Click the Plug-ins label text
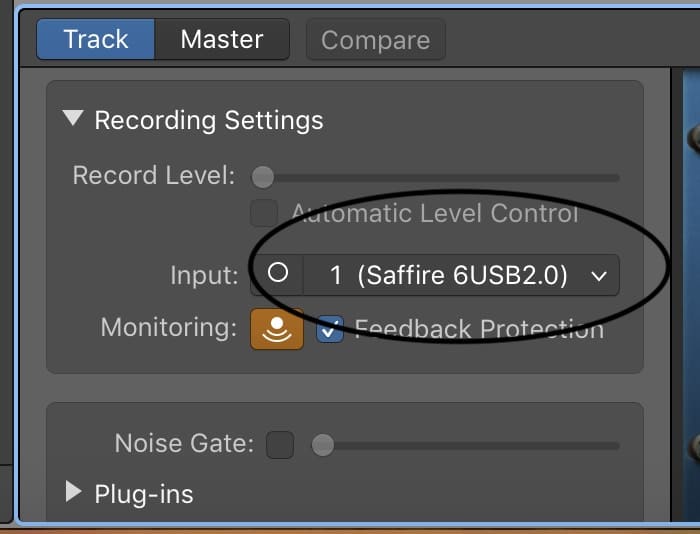Viewport: 700px width, 534px height. click(x=144, y=494)
